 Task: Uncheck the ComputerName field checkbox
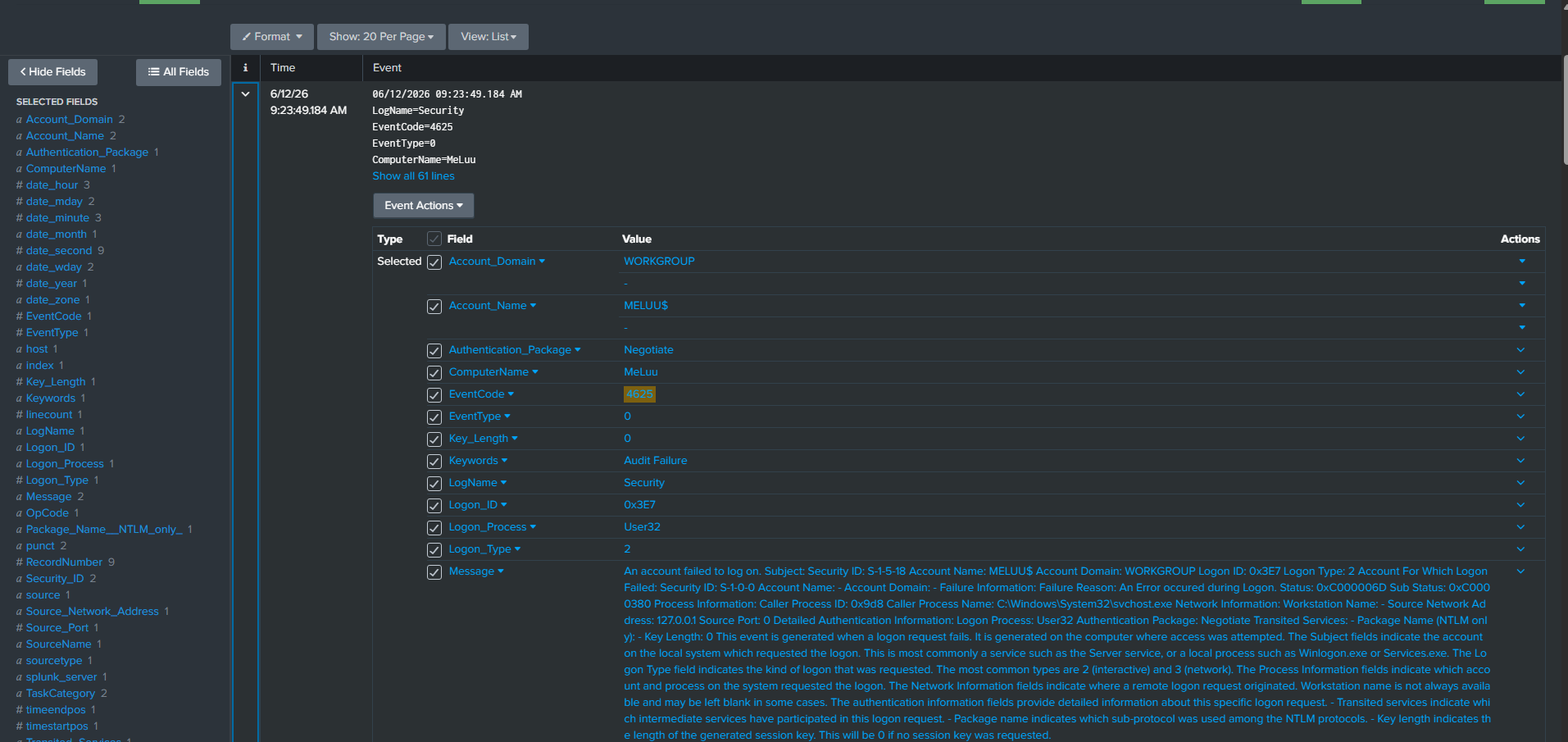[x=434, y=373]
